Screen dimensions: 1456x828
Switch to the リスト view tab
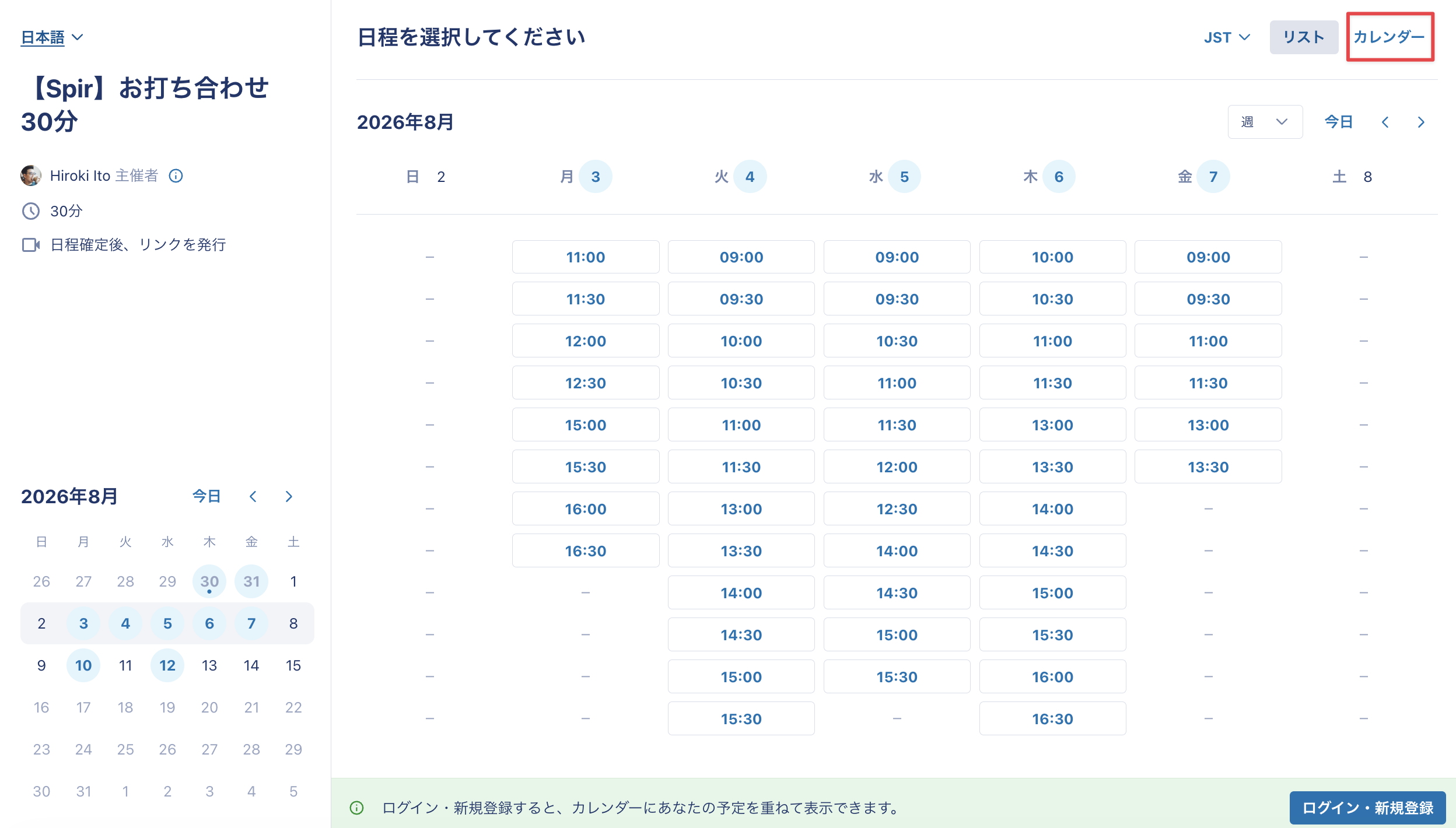click(x=1304, y=37)
